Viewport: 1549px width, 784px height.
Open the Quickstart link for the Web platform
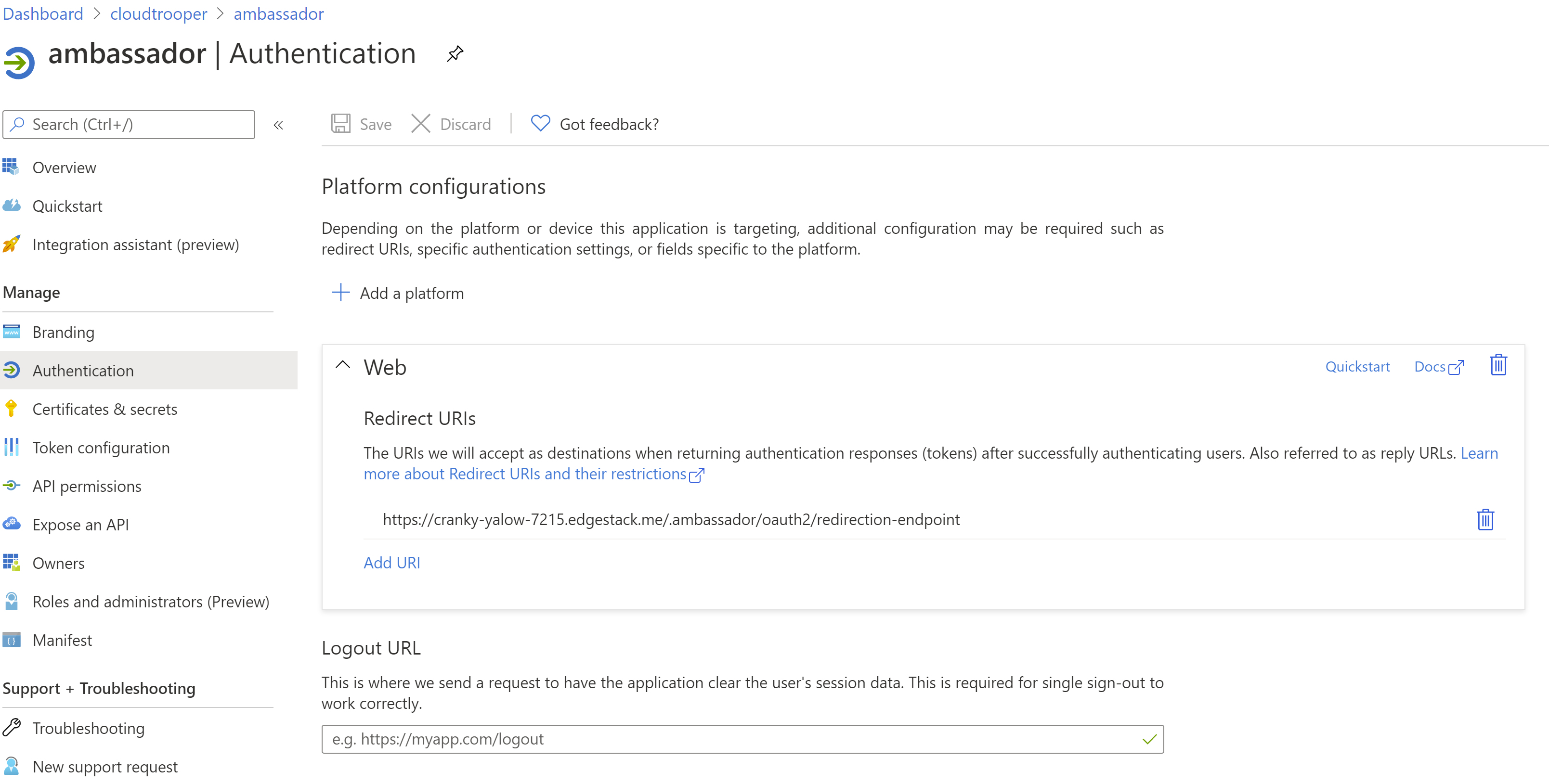point(1357,366)
